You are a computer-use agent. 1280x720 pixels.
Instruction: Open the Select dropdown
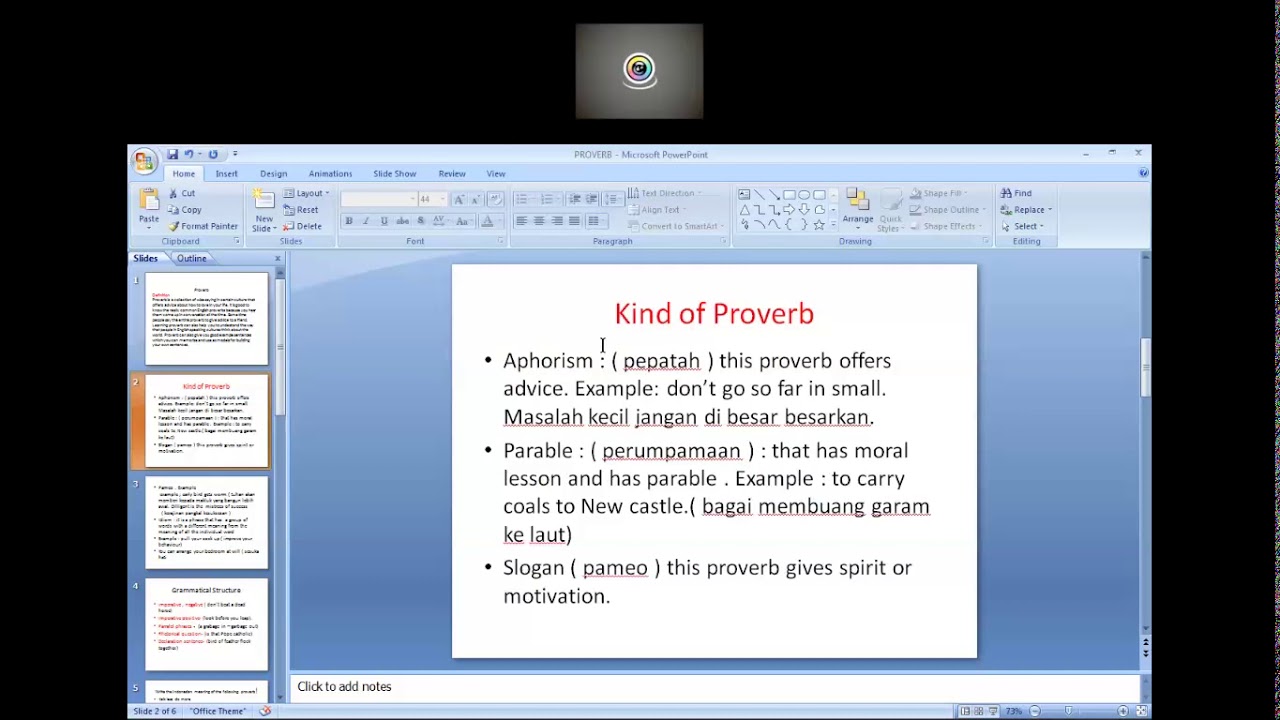point(1023,226)
